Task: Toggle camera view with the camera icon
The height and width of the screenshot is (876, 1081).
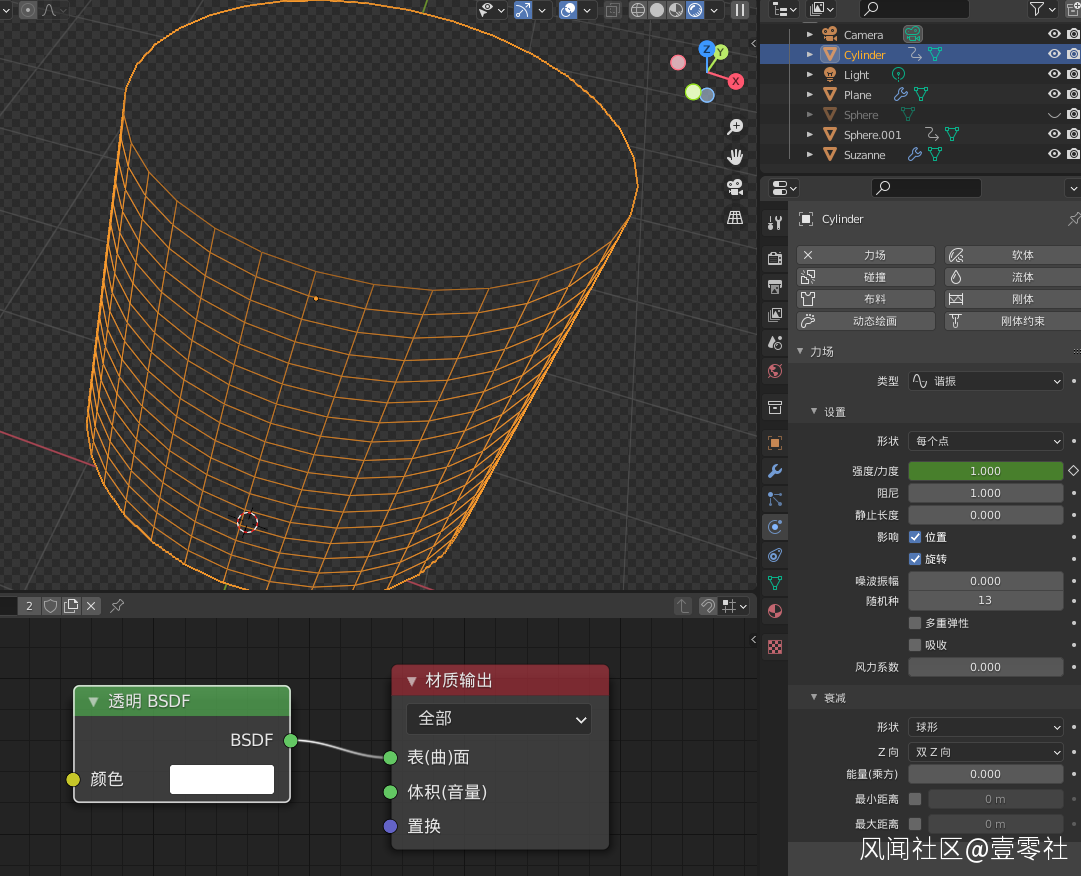Action: coord(735,187)
